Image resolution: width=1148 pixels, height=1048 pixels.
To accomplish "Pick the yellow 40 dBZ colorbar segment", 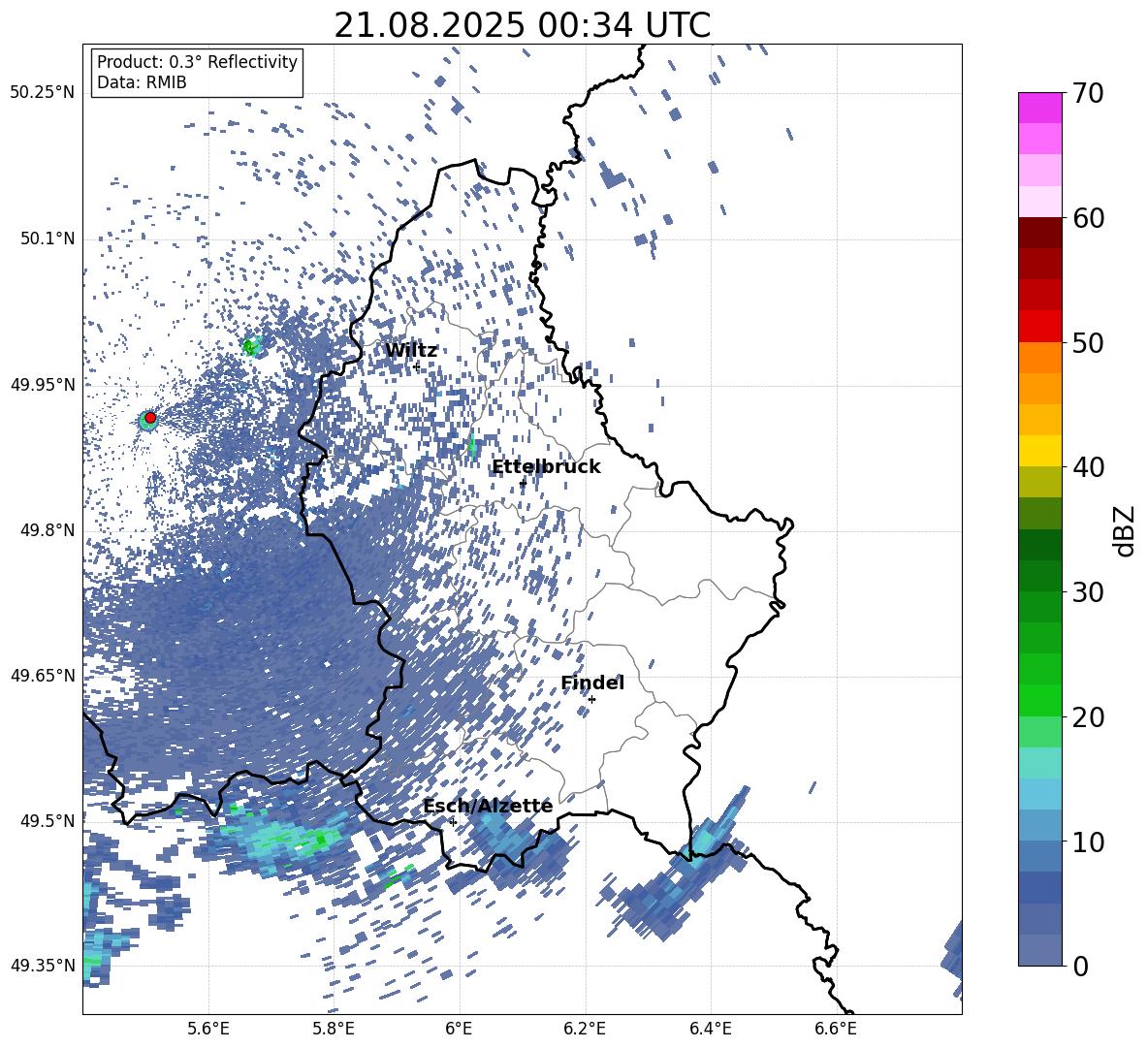I will (1039, 452).
